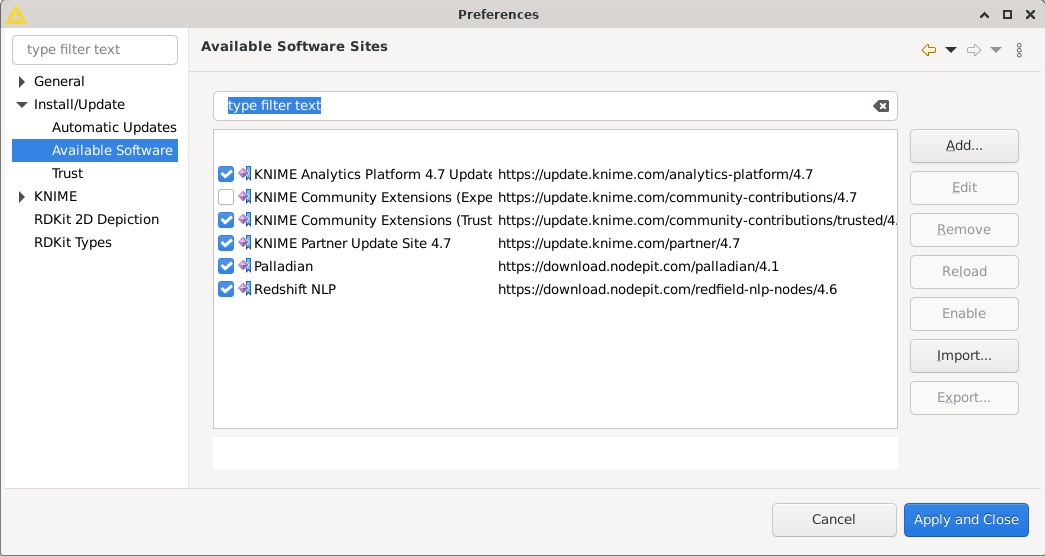Select the Redshift NLP site name

[x=295, y=289]
